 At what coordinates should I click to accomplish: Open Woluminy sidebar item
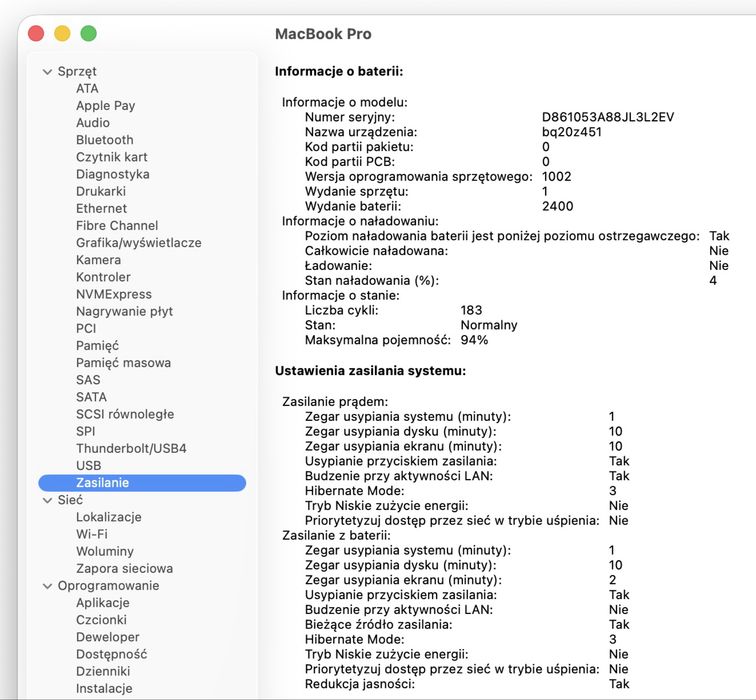point(105,552)
